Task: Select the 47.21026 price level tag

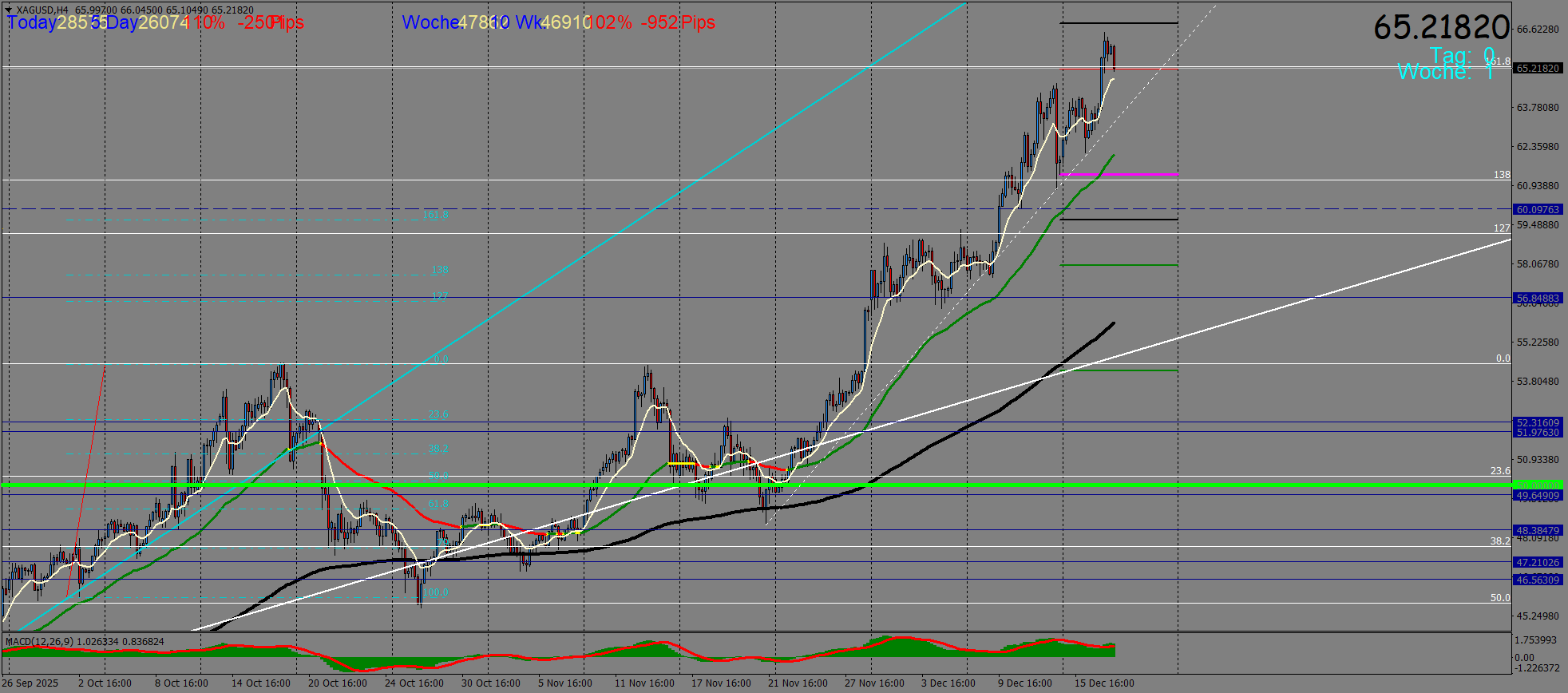Action: [1537, 563]
